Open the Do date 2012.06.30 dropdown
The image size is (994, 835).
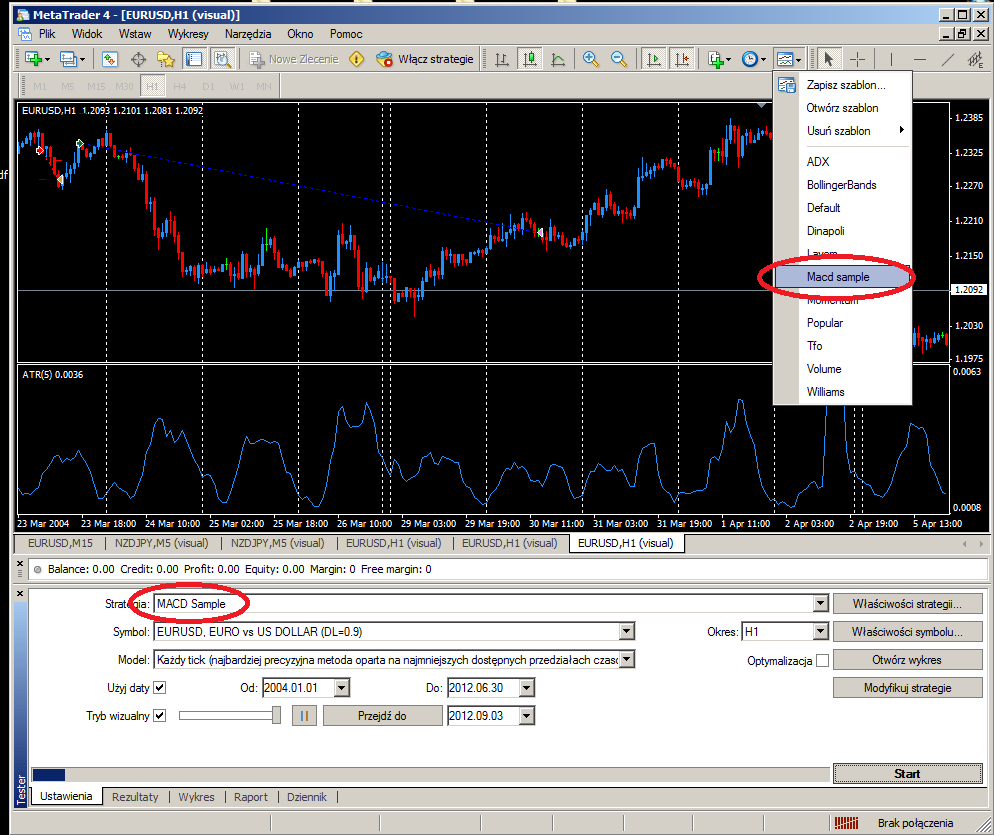(x=527, y=687)
